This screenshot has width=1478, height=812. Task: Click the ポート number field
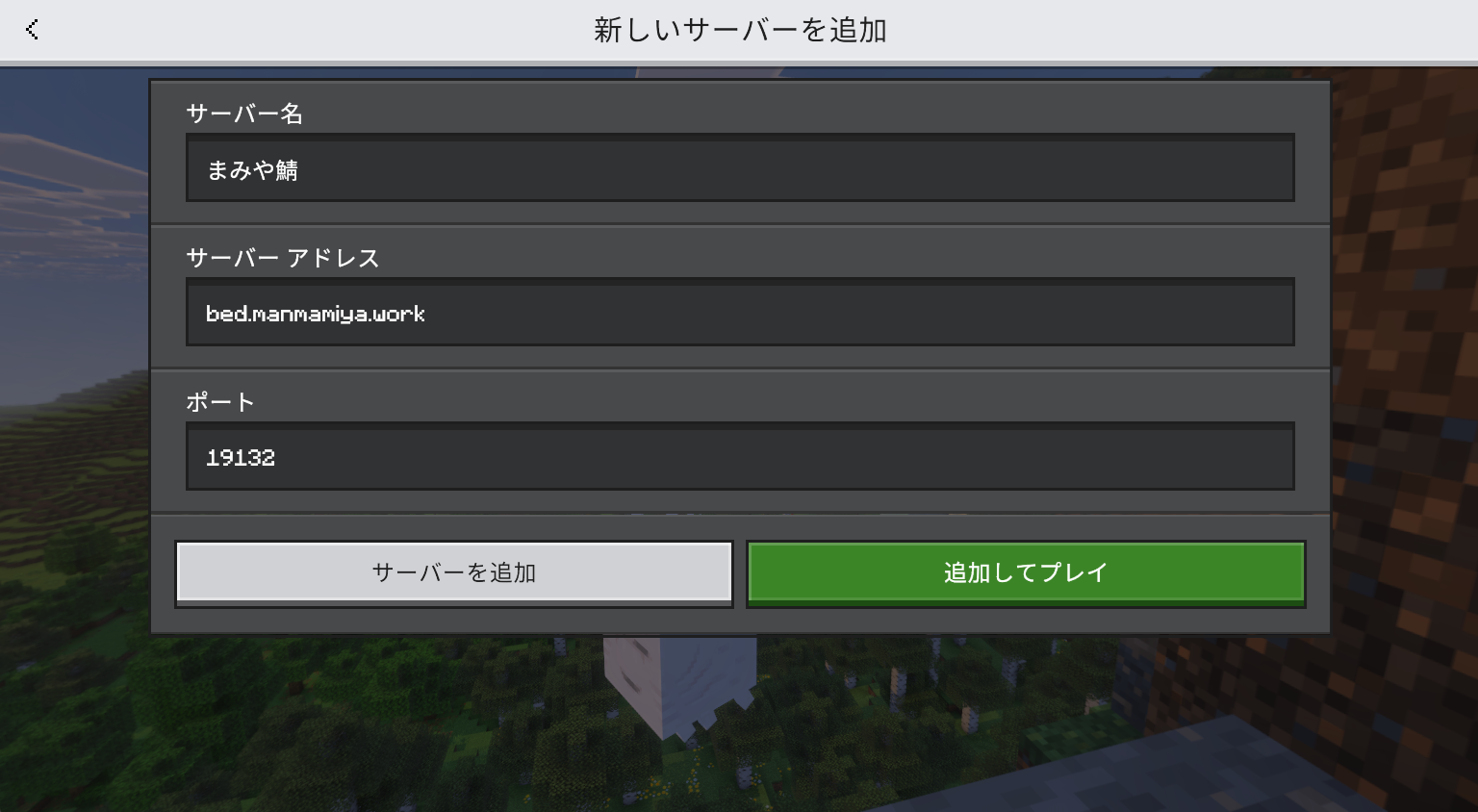pyautogui.click(x=740, y=456)
